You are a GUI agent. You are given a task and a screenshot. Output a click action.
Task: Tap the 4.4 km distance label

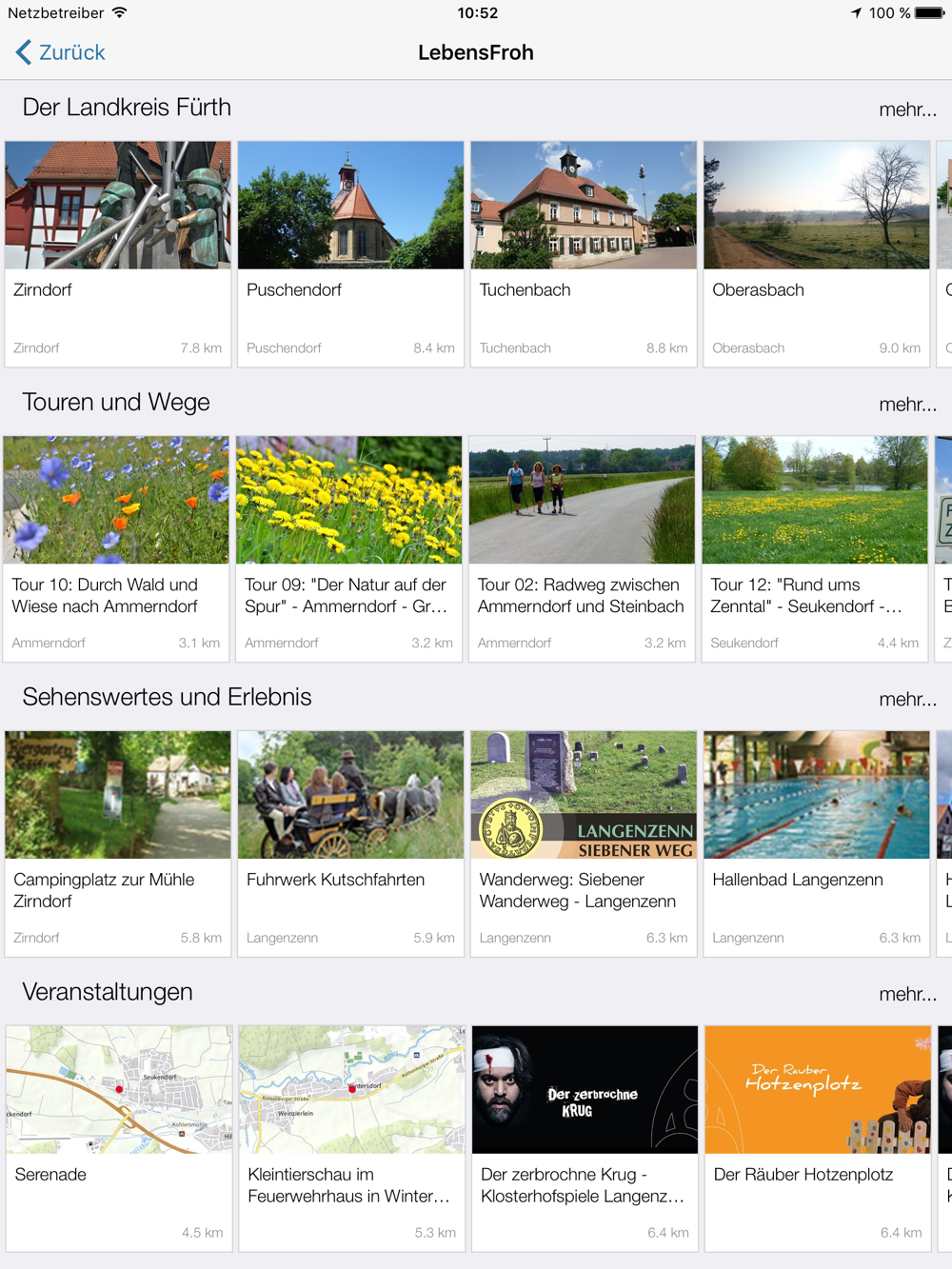(898, 644)
